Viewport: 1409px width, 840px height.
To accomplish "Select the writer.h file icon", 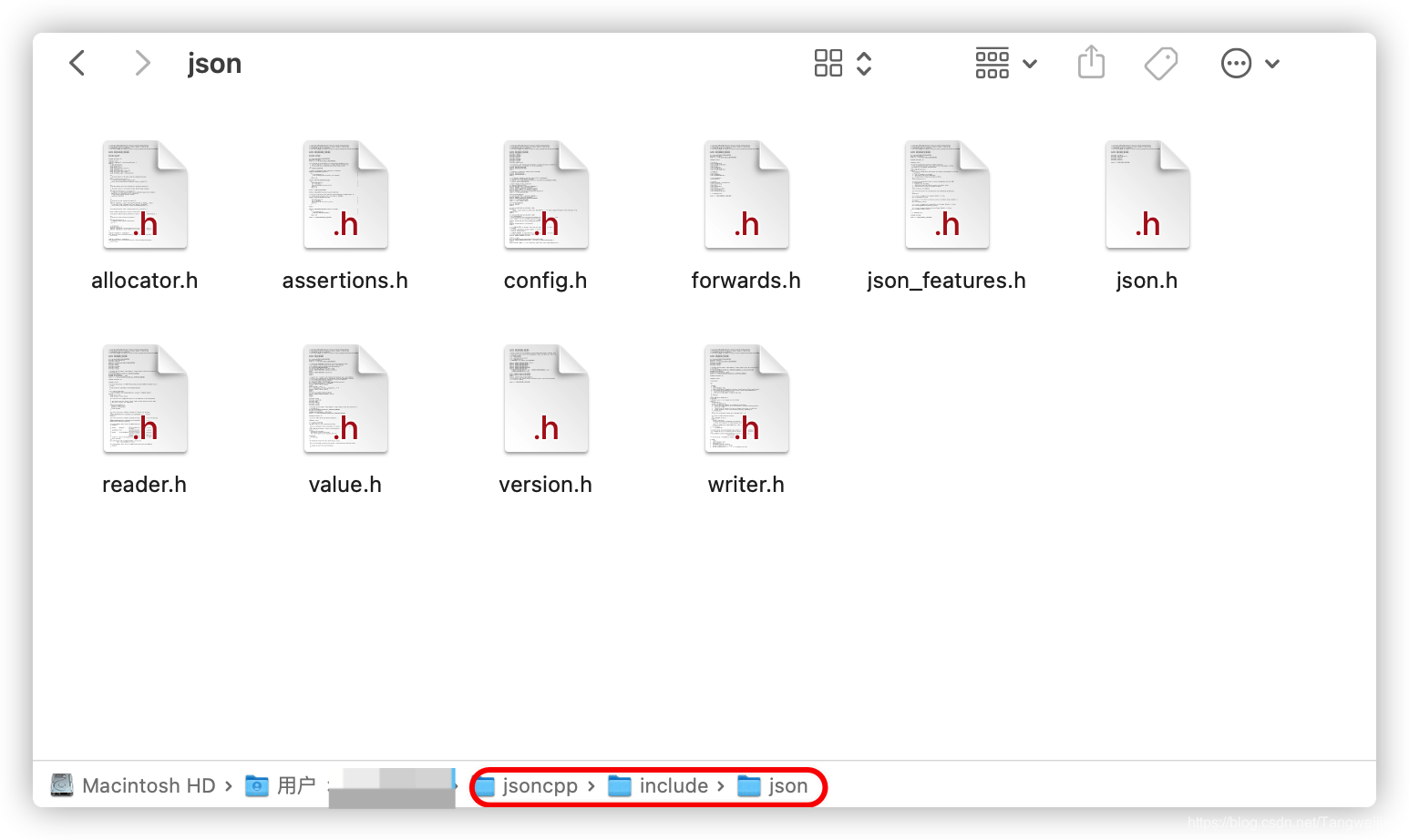I will point(746,399).
